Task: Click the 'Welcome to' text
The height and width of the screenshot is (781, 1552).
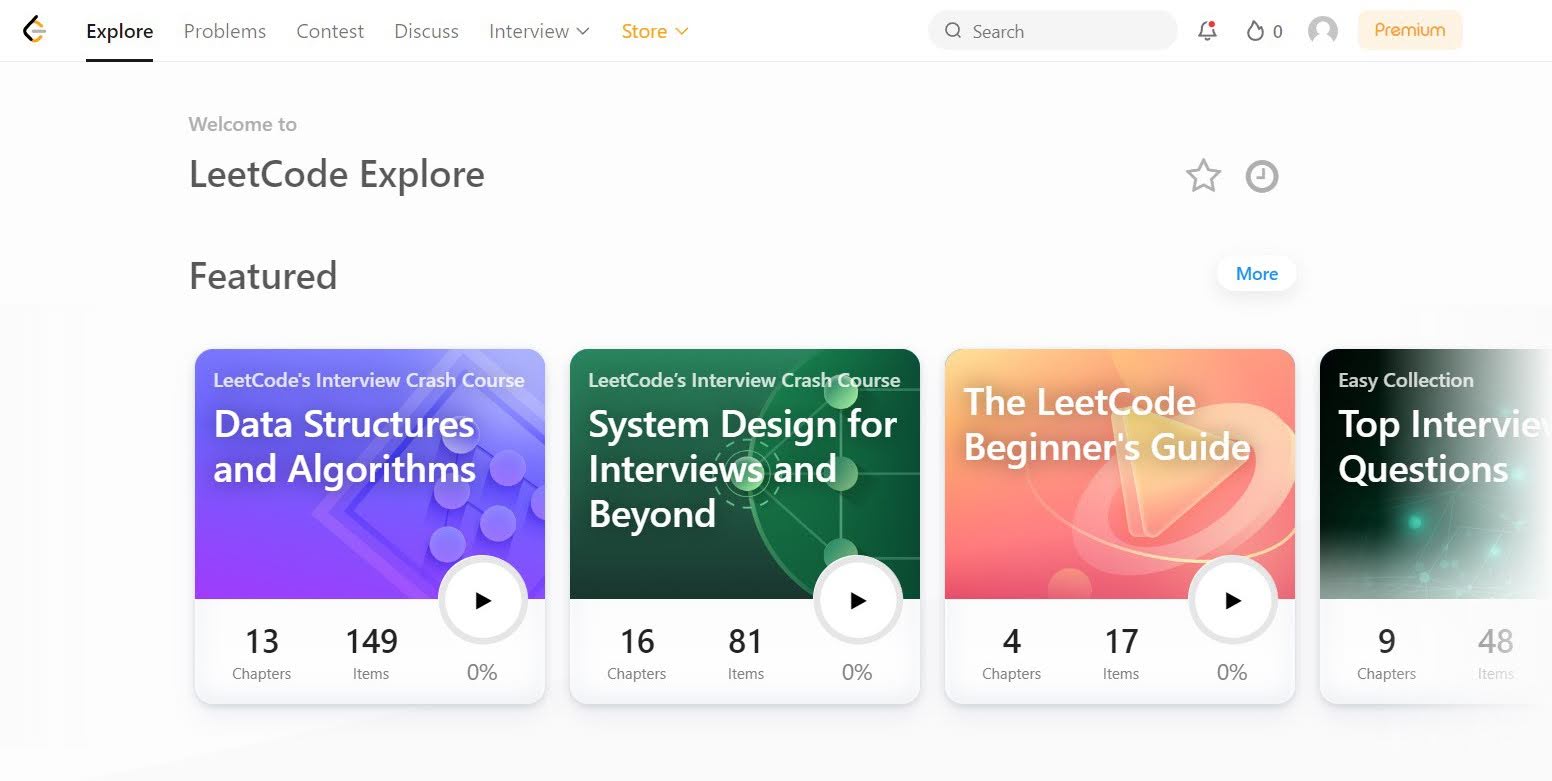Action: point(243,124)
